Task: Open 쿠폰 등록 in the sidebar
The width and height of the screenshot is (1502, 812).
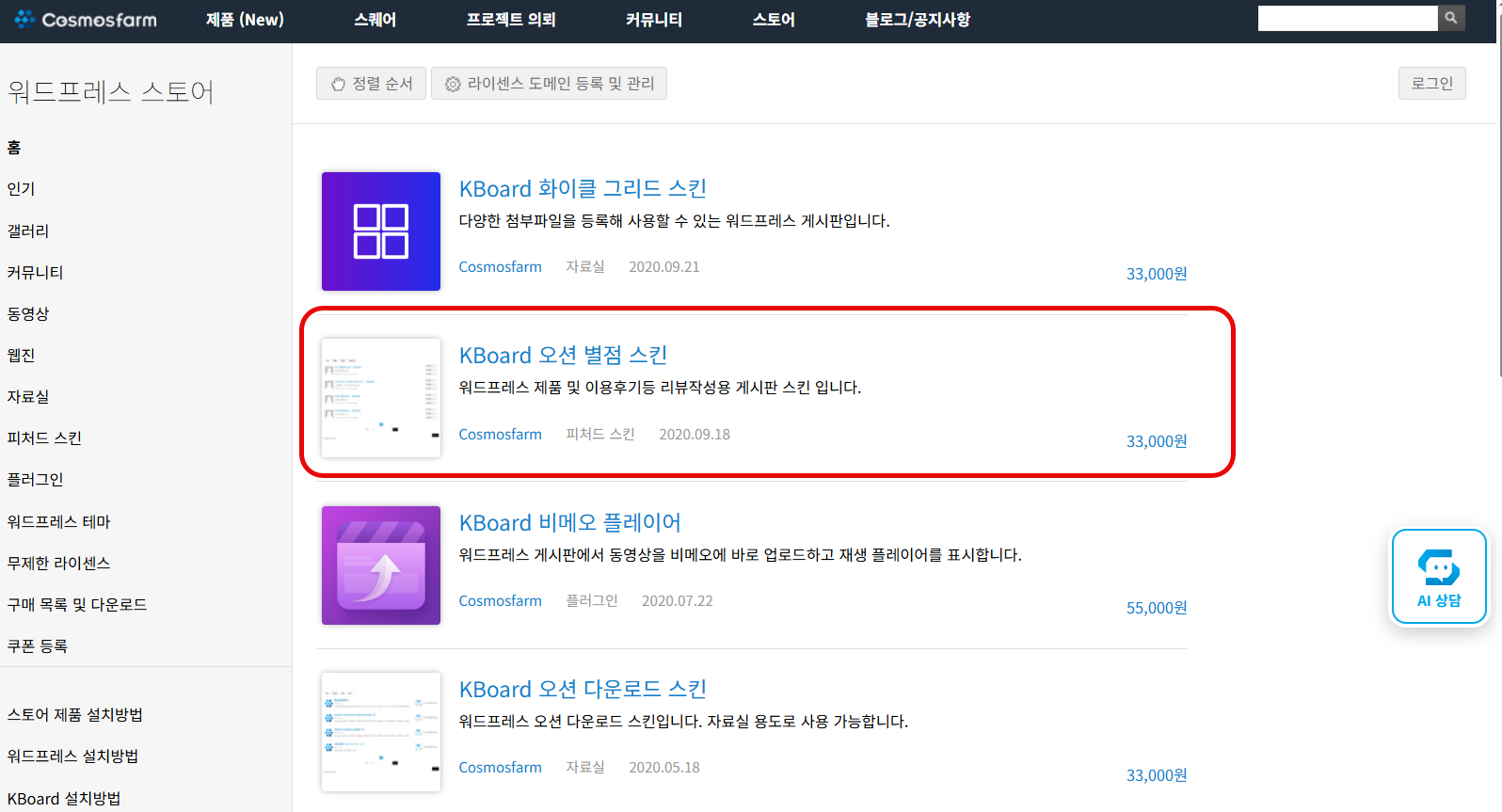Action: (x=38, y=645)
